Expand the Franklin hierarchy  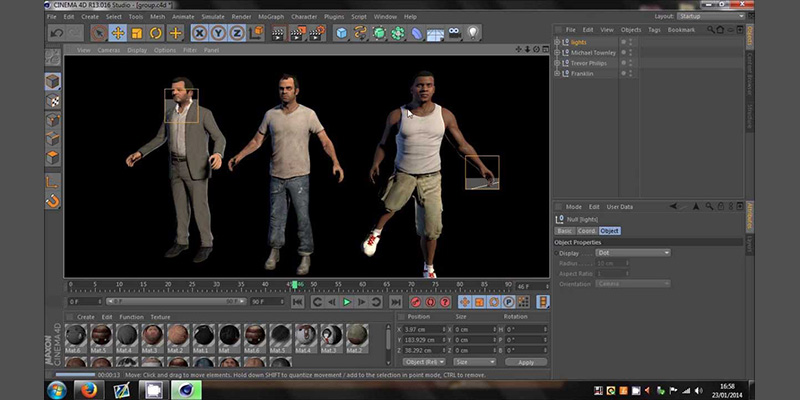click(557, 74)
